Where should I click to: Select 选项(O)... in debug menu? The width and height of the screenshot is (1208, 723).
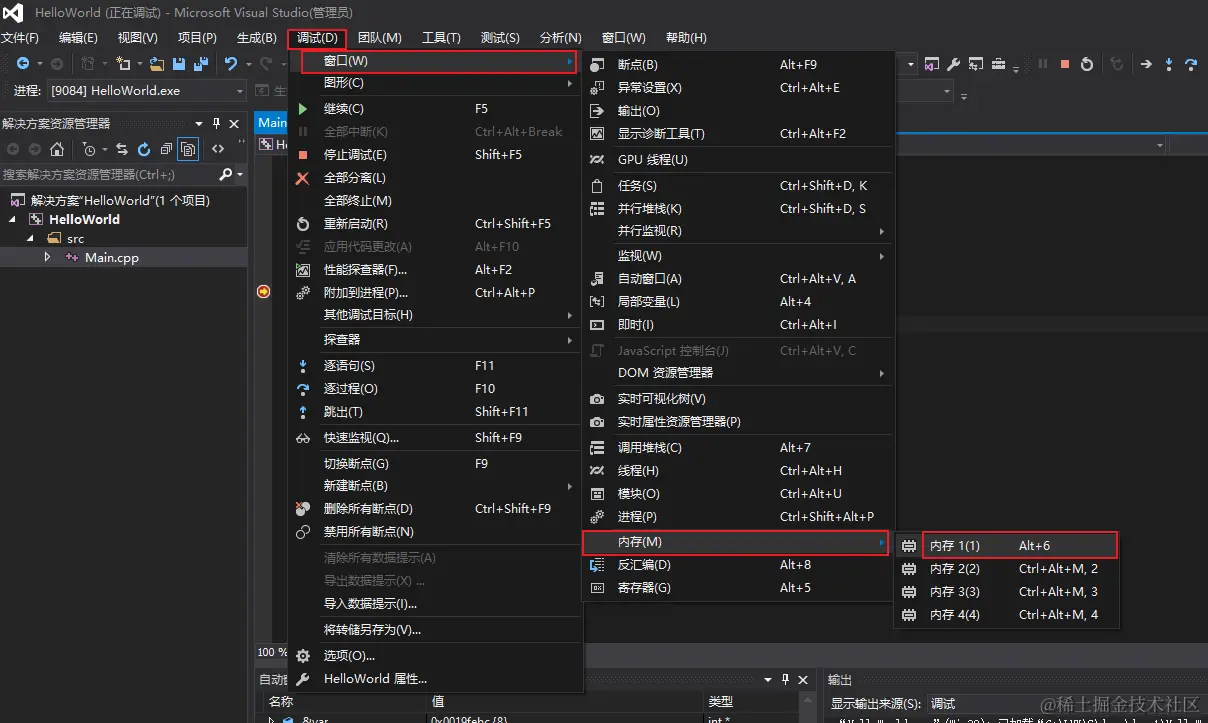[434, 655]
